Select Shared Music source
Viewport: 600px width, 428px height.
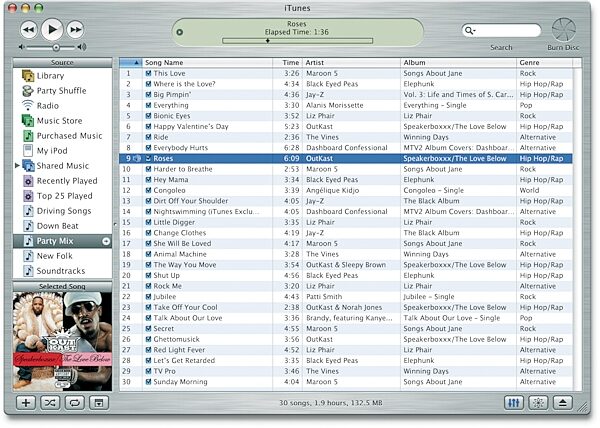tap(55, 166)
